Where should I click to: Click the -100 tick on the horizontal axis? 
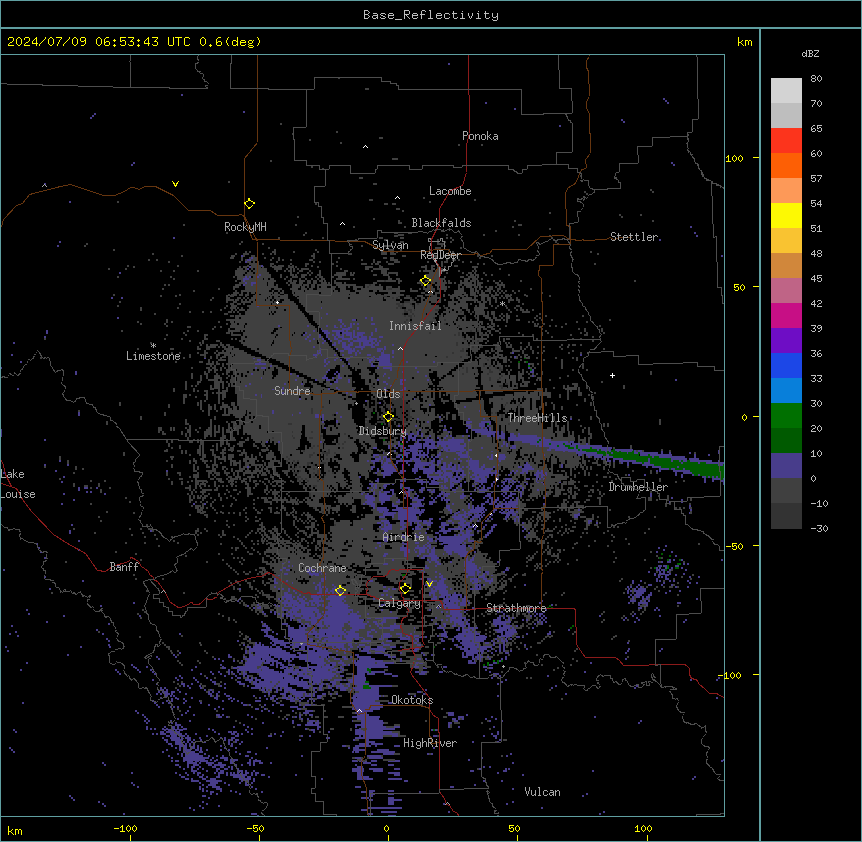(125, 828)
